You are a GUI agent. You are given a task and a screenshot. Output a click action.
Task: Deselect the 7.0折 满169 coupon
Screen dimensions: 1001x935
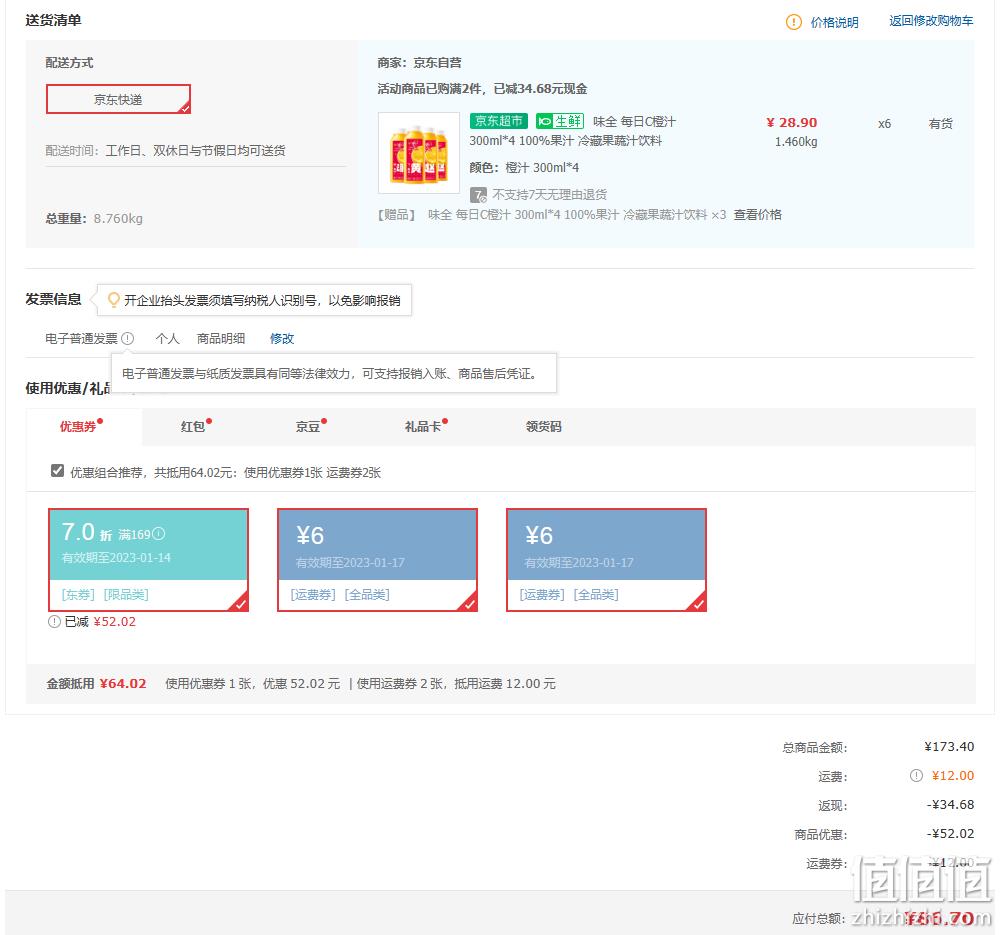click(x=148, y=560)
